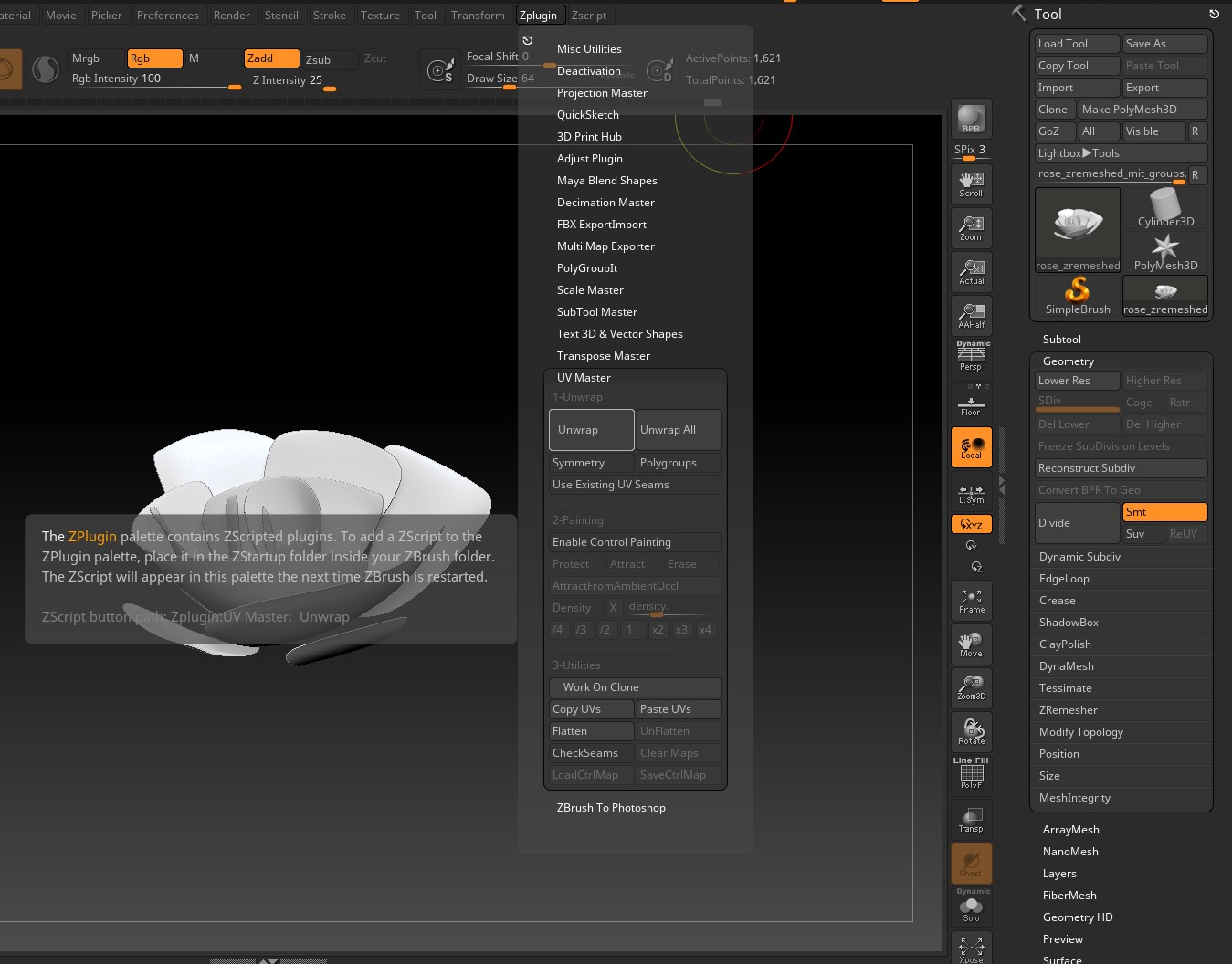The width and height of the screenshot is (1232, 964).
Task: Open the Transform menu
Action: (x=478, y=16)
